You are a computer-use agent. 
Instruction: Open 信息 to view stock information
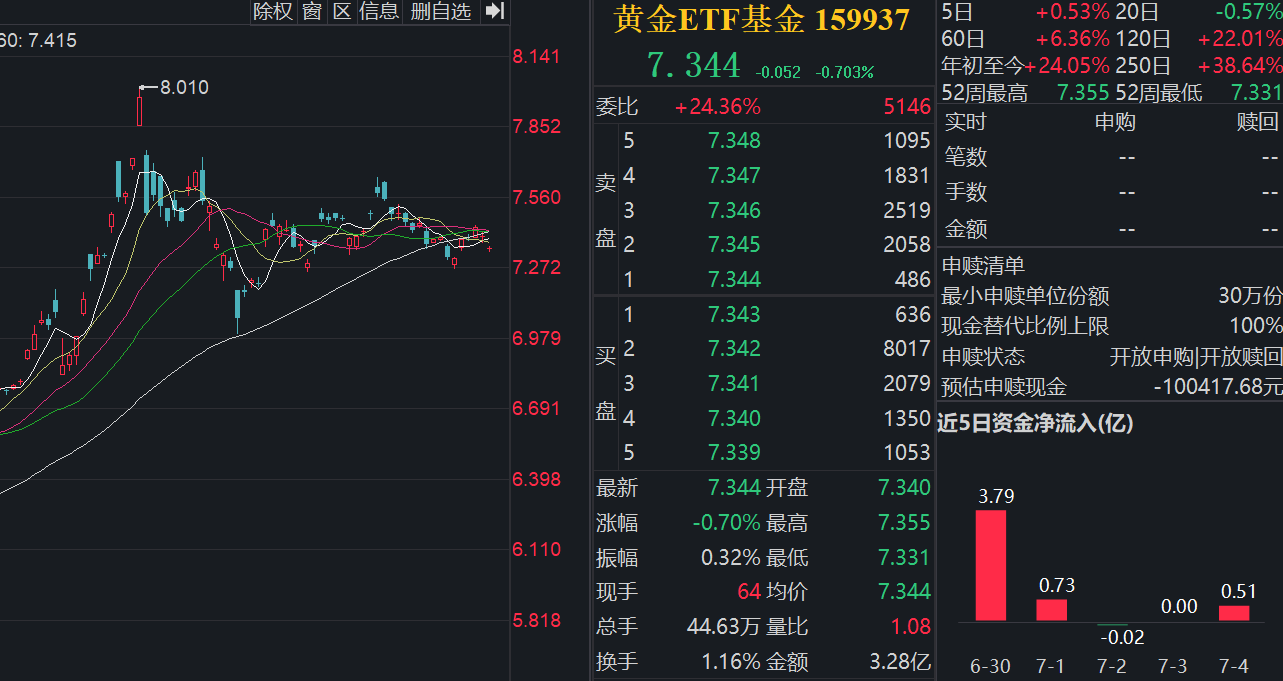(x=380, y=12)
